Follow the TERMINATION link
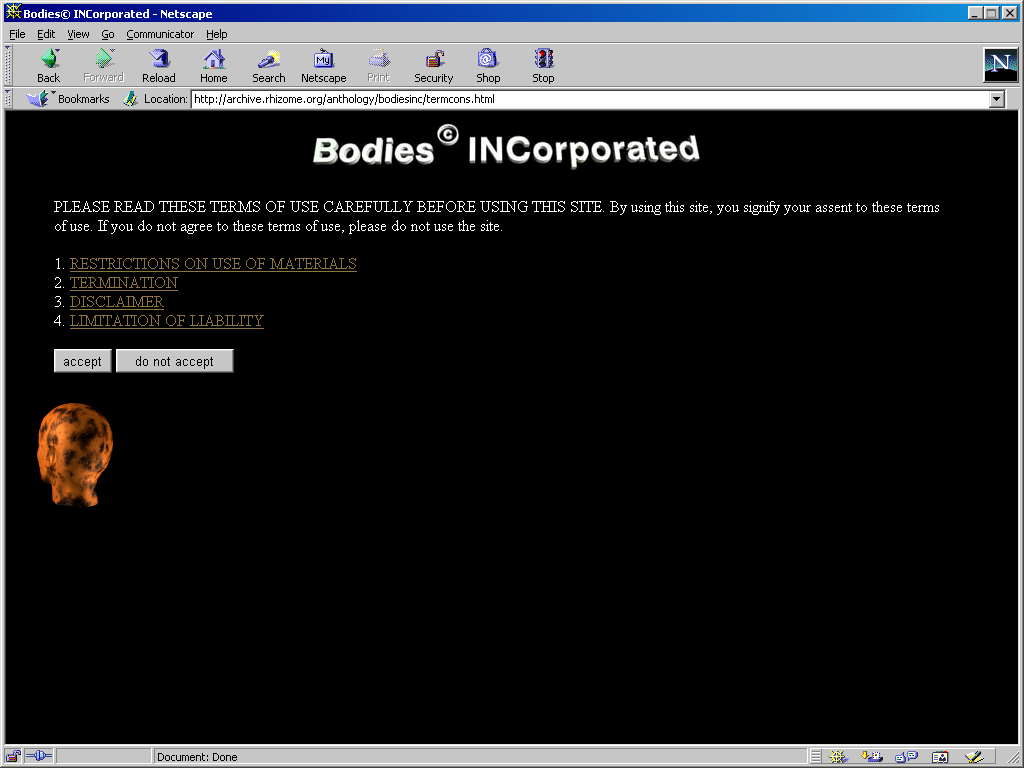Screen dimensions: 1024x768 tap(123, 282)
